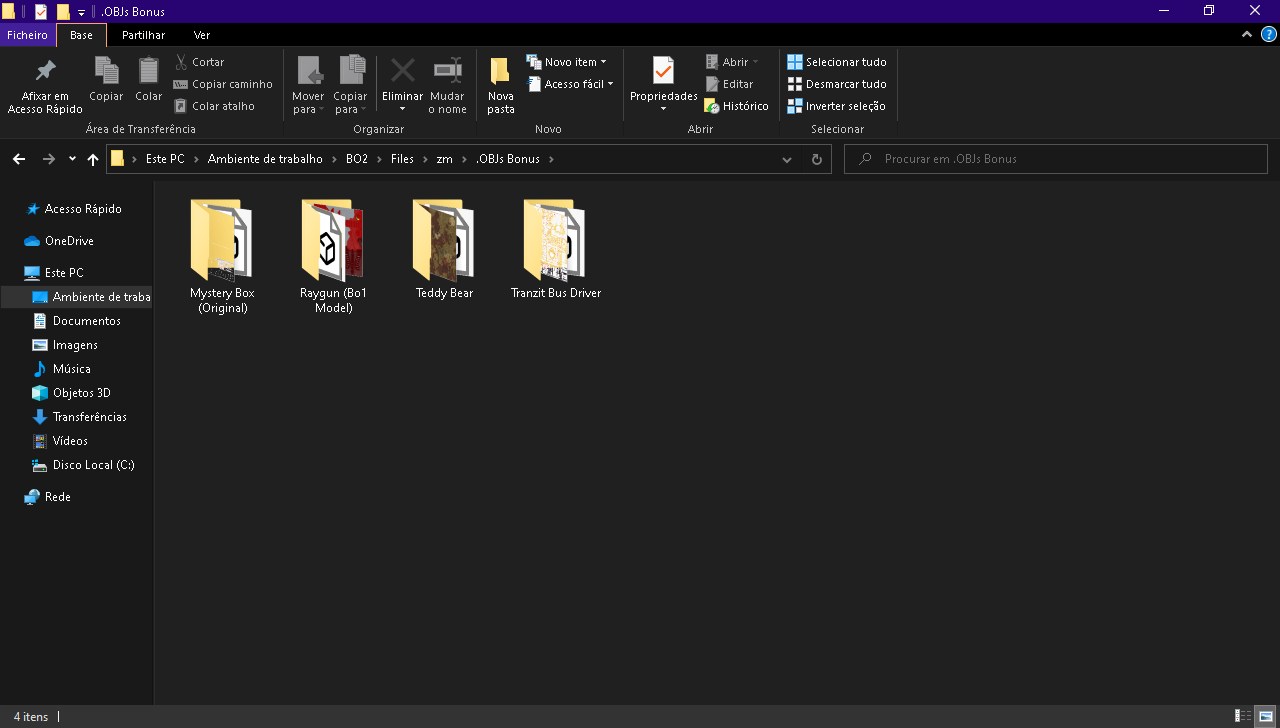Click the Procurar em .OBJs Bonus search box

point(1056,159)
